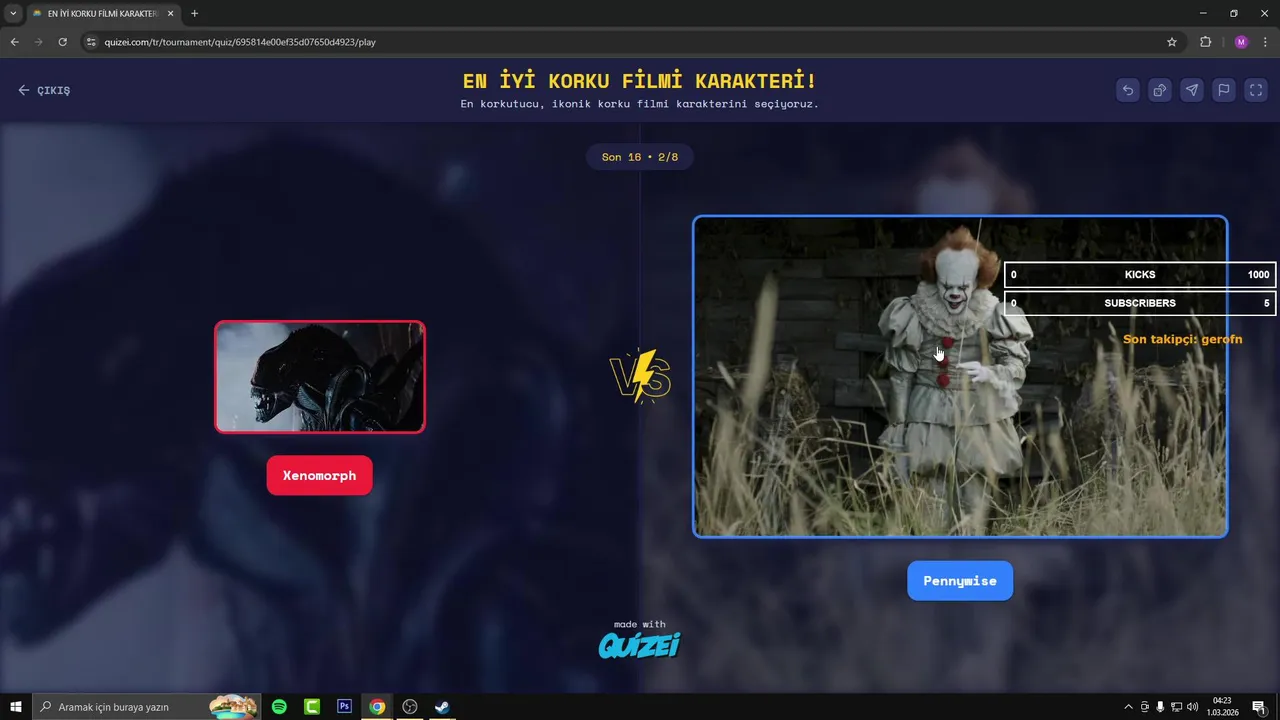Viewport: 1280px width, 720px height.
Task: Go back in Chrome browser
Action: pos(14,42)
